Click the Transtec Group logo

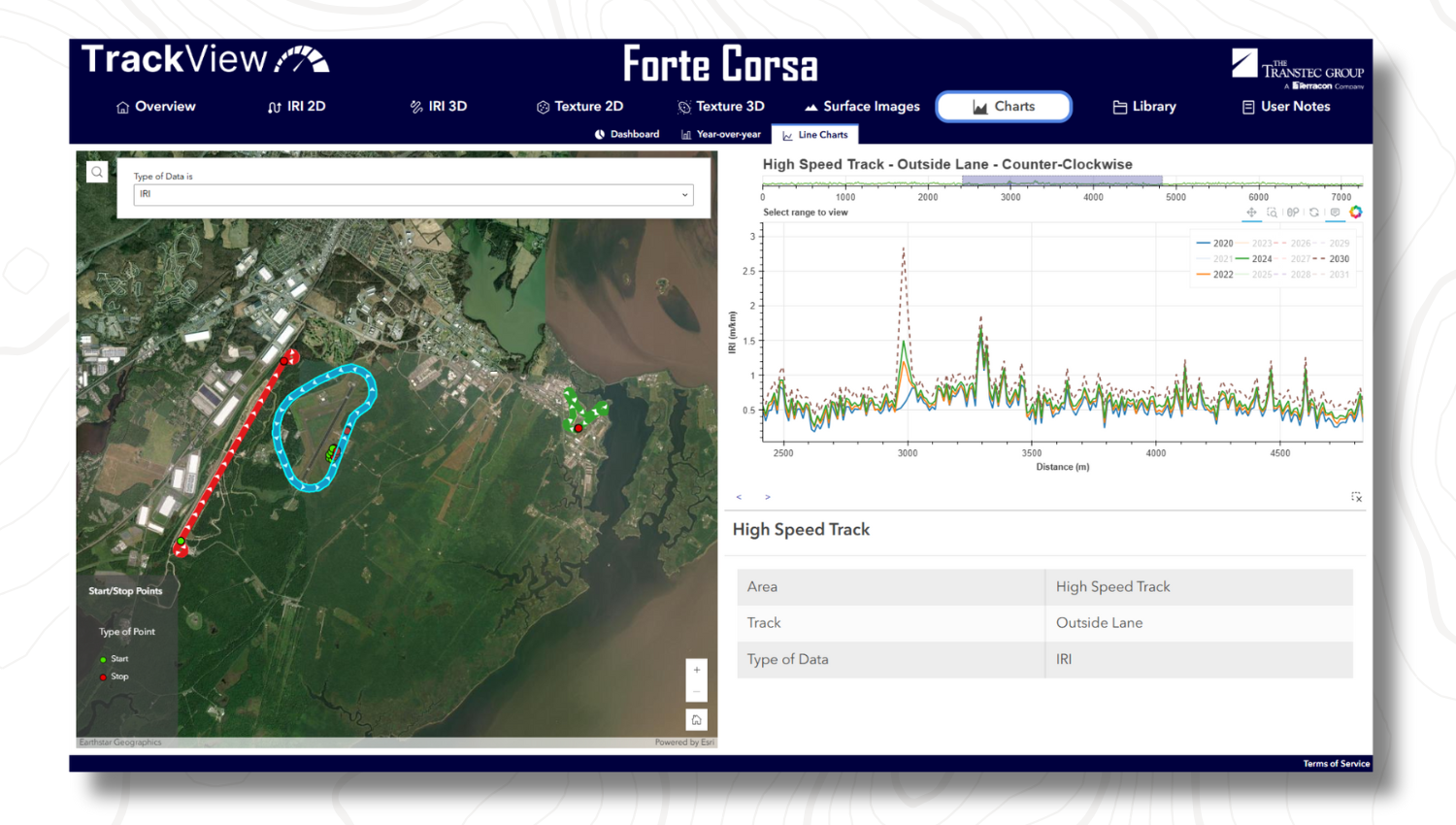point(1298,68)
